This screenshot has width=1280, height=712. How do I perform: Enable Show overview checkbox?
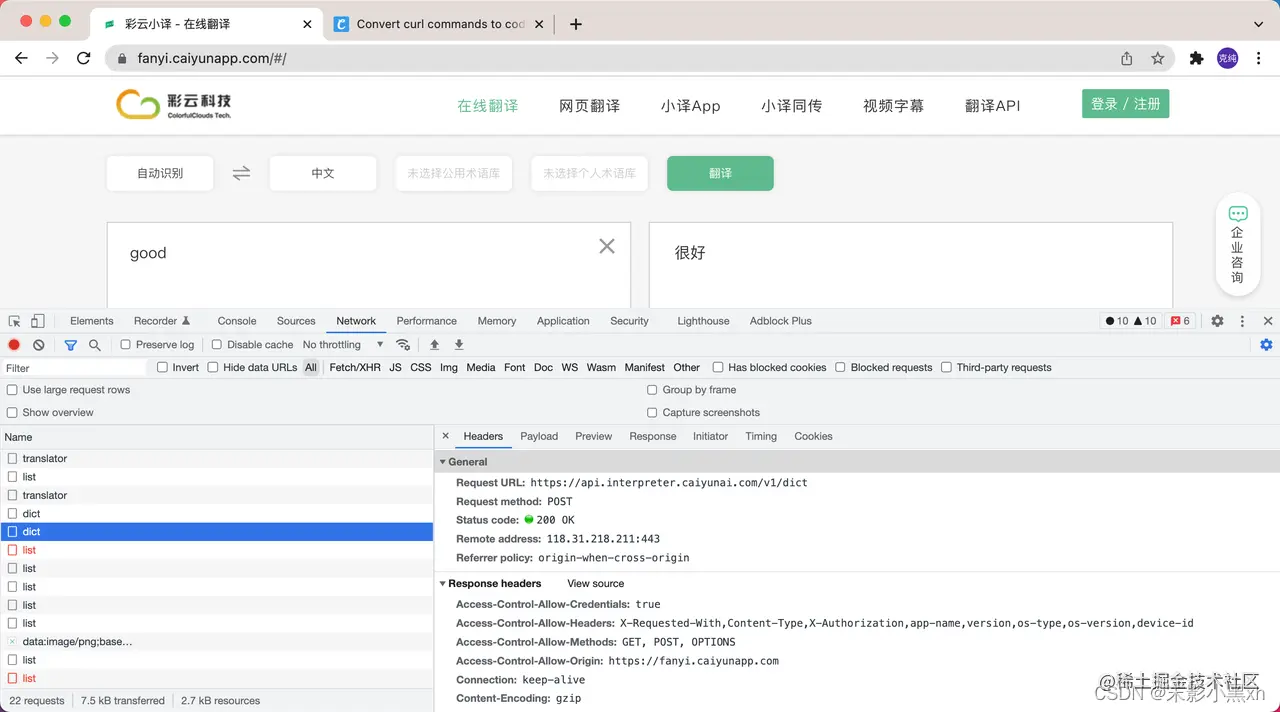pyautogui.click(x=12, y=413)
